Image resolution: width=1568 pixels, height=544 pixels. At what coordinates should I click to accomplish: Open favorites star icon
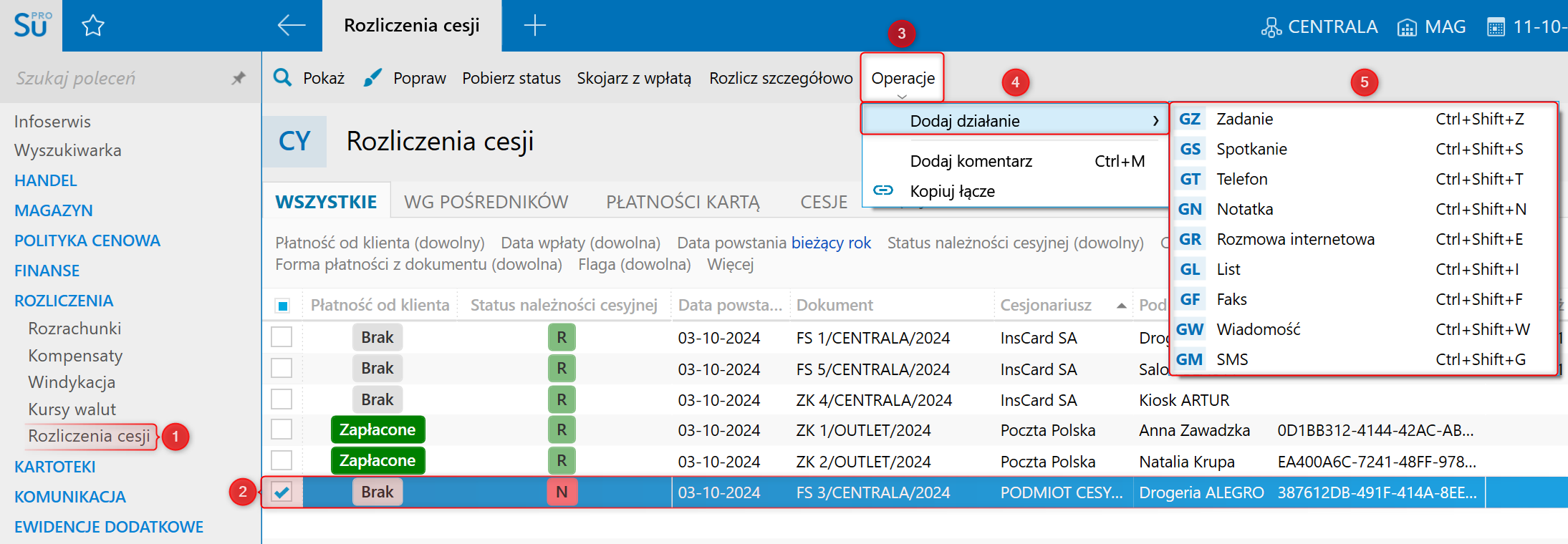tap(93, 26)
